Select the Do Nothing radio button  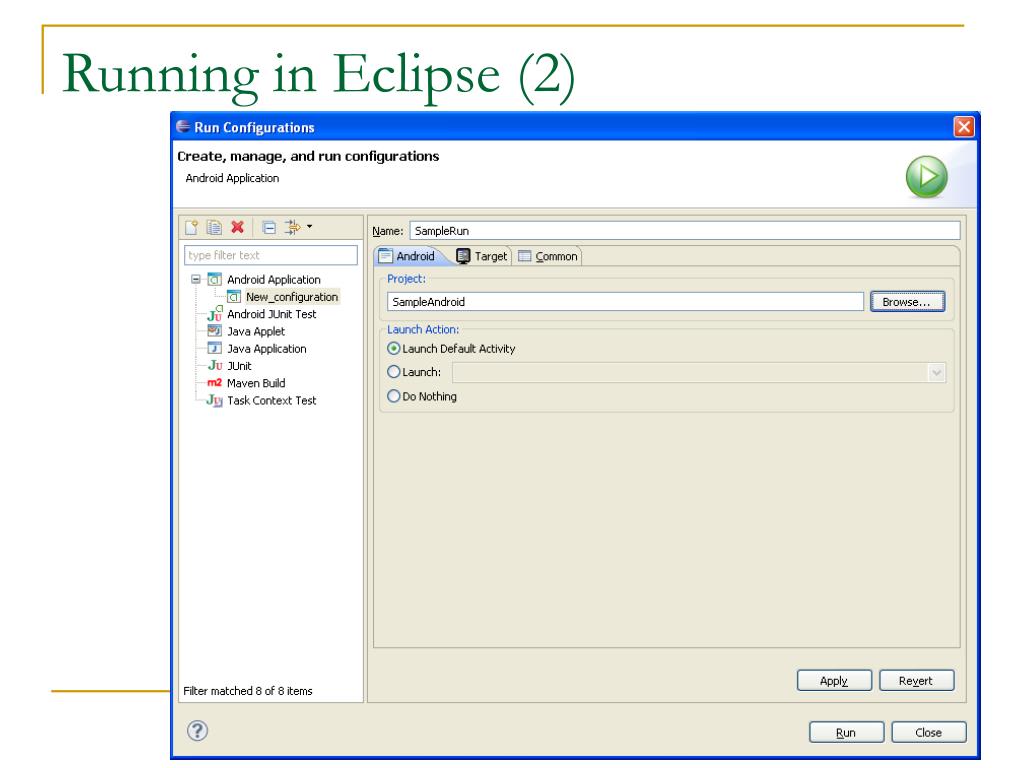[394, 396]
